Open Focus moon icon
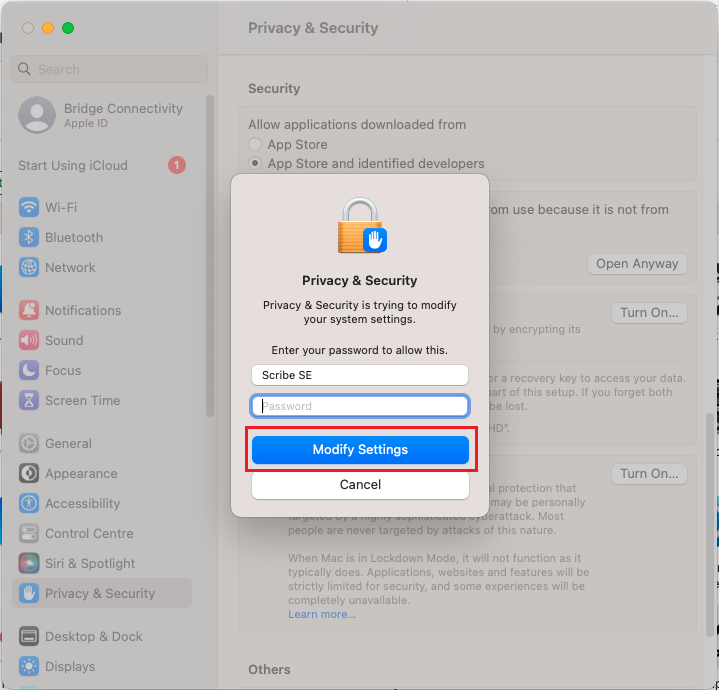Viewport: 719px width, 690px height. pos(29,371)
